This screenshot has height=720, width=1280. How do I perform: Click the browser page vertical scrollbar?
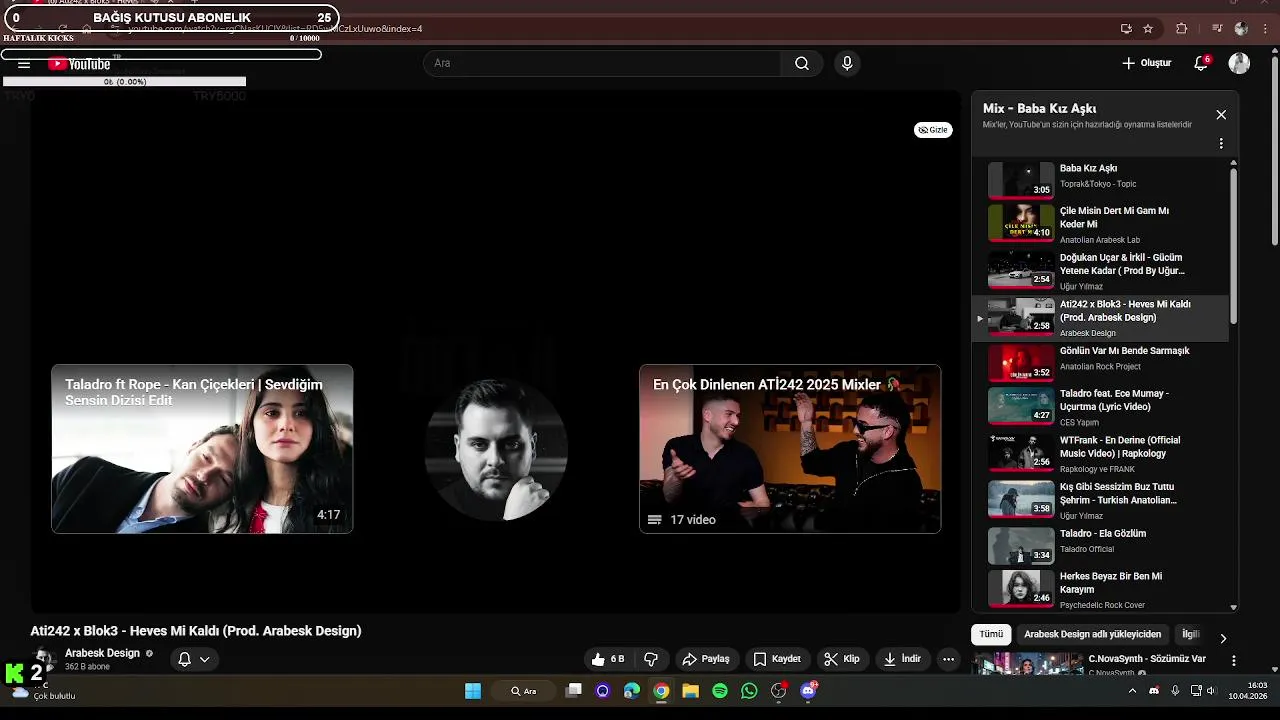[1275, 150]
